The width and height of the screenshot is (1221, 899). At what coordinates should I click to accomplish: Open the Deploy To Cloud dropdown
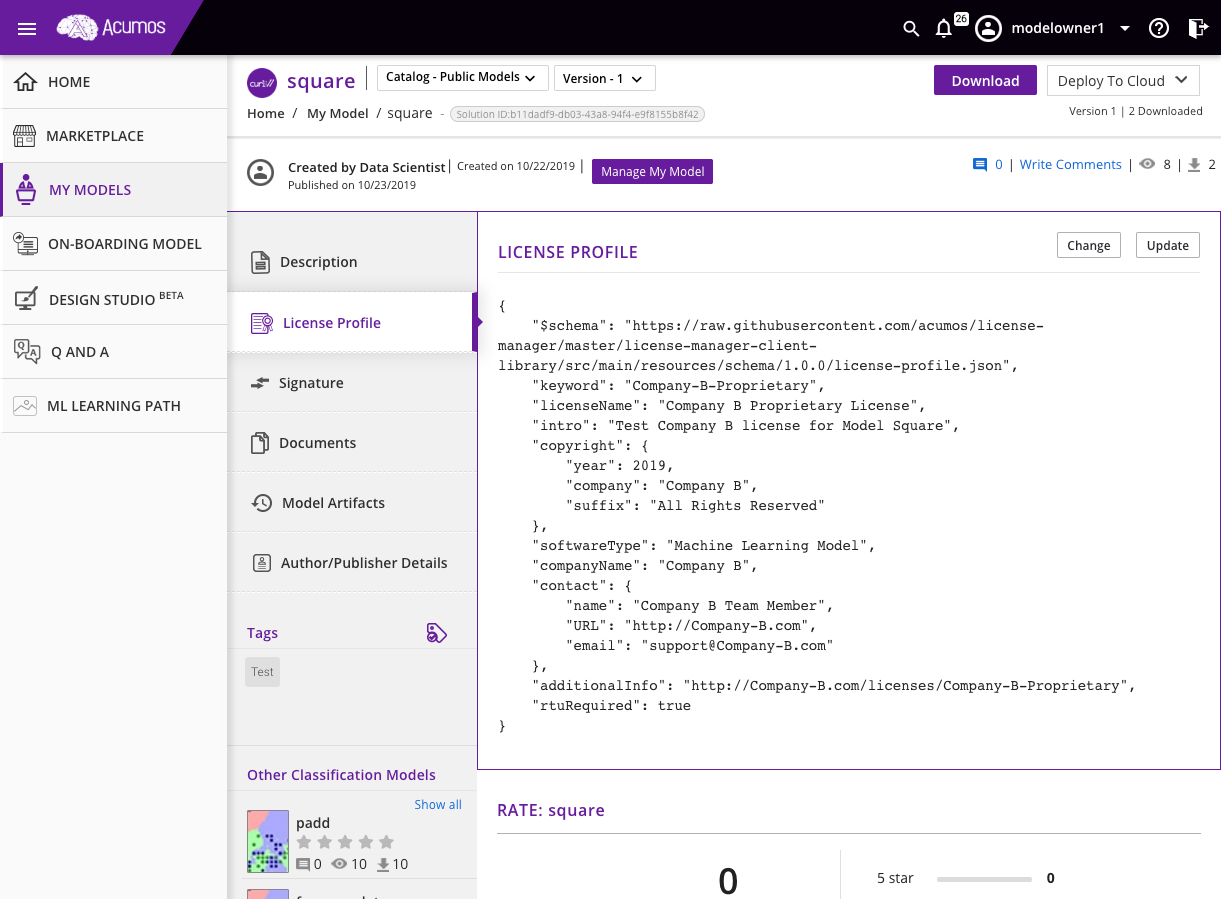point(1123,81)
